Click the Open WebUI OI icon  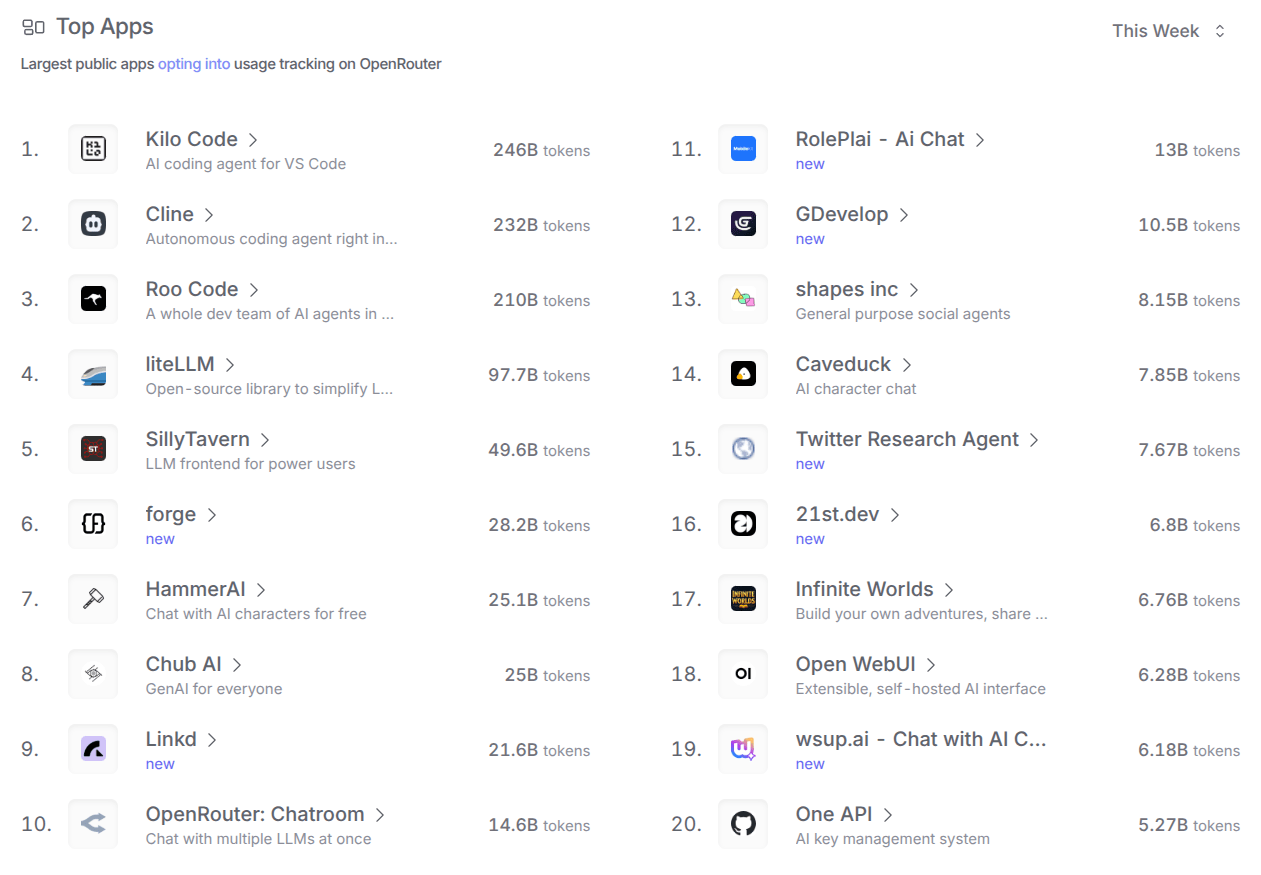pos(743,674)
